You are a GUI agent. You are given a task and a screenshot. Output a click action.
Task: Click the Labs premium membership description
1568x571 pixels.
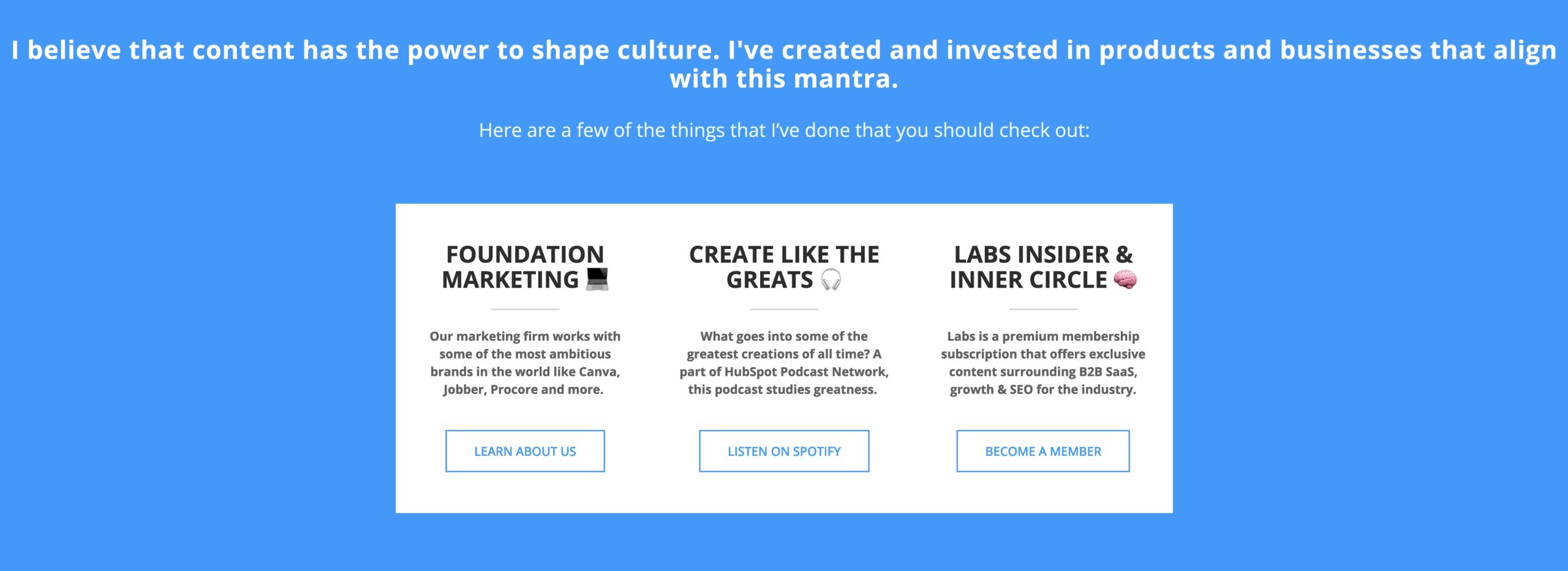click(1042, 362)
